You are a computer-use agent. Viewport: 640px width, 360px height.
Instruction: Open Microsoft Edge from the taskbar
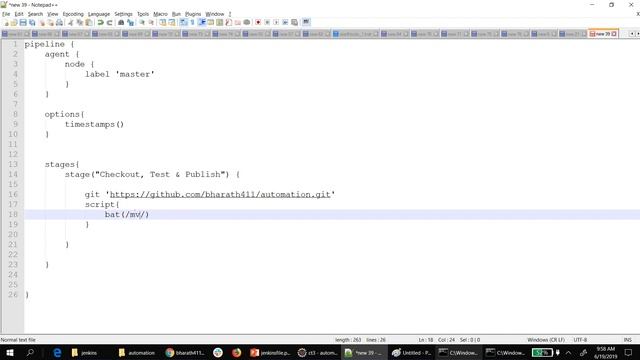[57, 353]
